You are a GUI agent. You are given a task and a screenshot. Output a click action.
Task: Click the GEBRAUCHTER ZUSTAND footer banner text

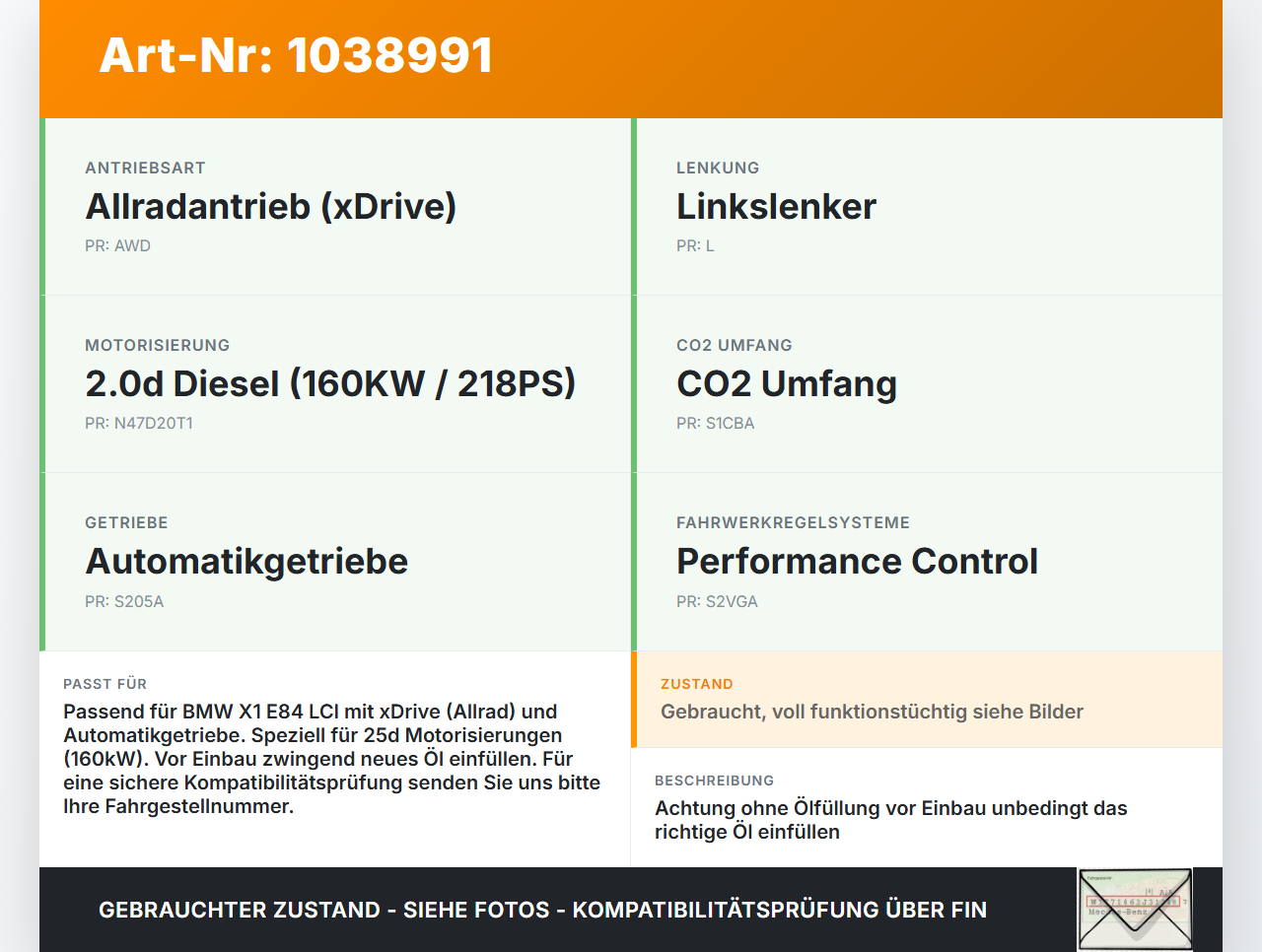click(x=542, y=910)
